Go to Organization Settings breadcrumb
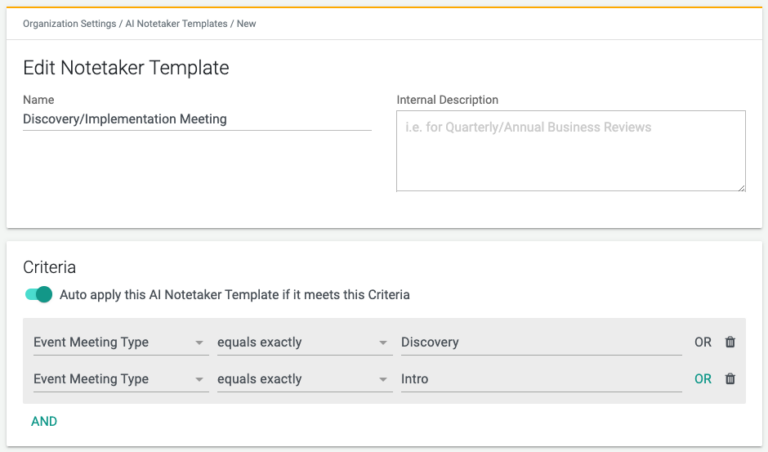Image resolution: width=768 pixels, height=452 pixels. pos(69,24)
